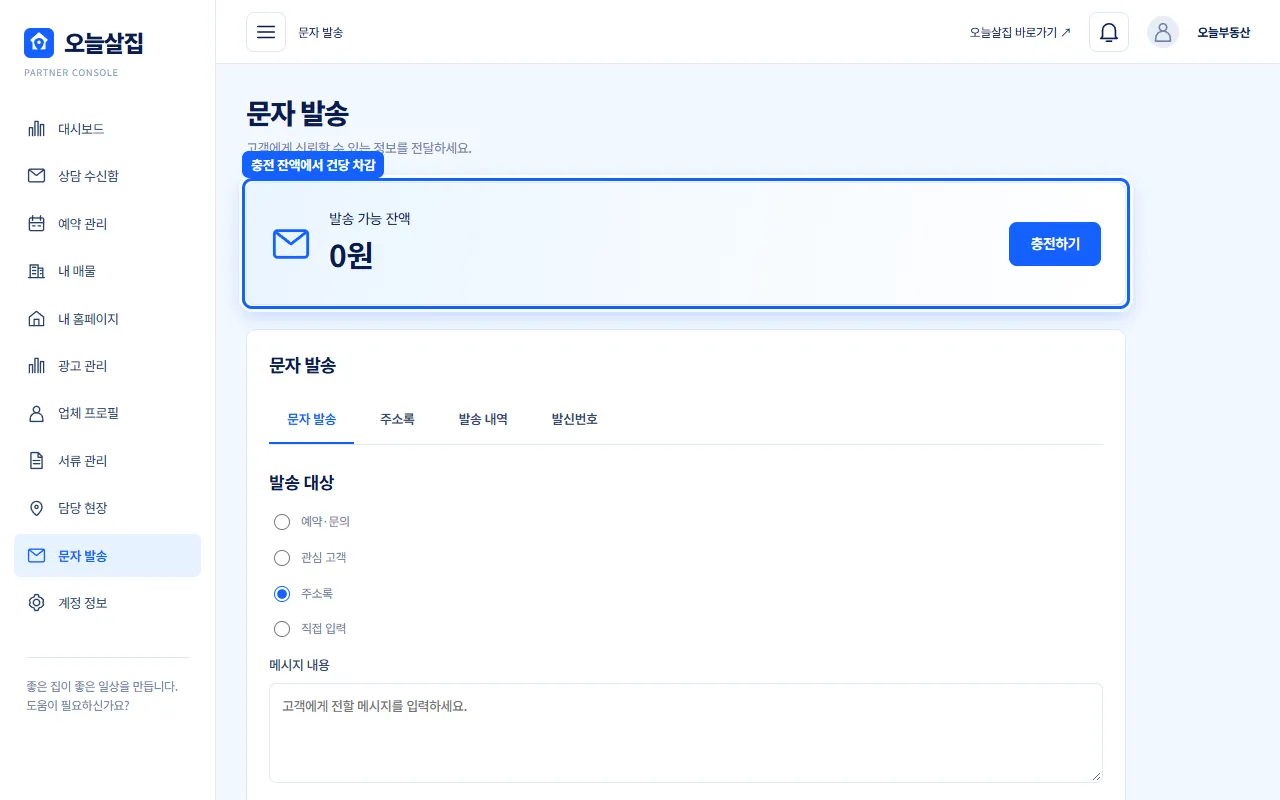Screen dimensions: 1280x800
Task: Switch to the 문자 발송 tab
Action: point(311,419)
